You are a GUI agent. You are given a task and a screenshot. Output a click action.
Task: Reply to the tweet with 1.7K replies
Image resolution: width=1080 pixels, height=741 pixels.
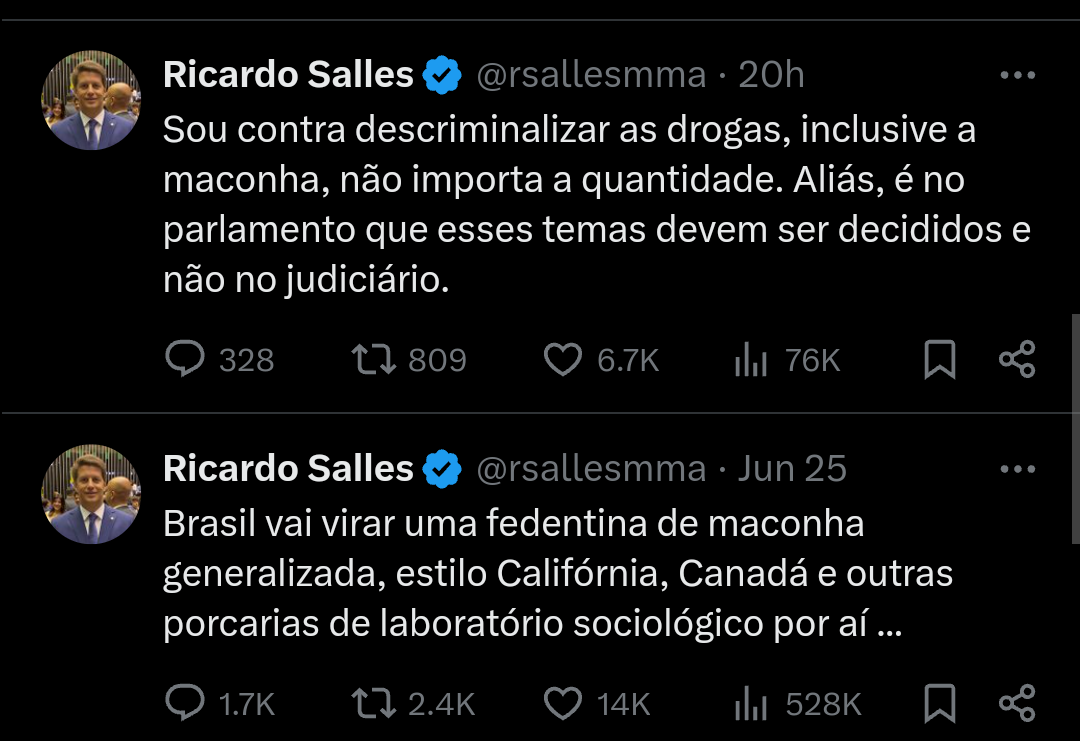185,703
